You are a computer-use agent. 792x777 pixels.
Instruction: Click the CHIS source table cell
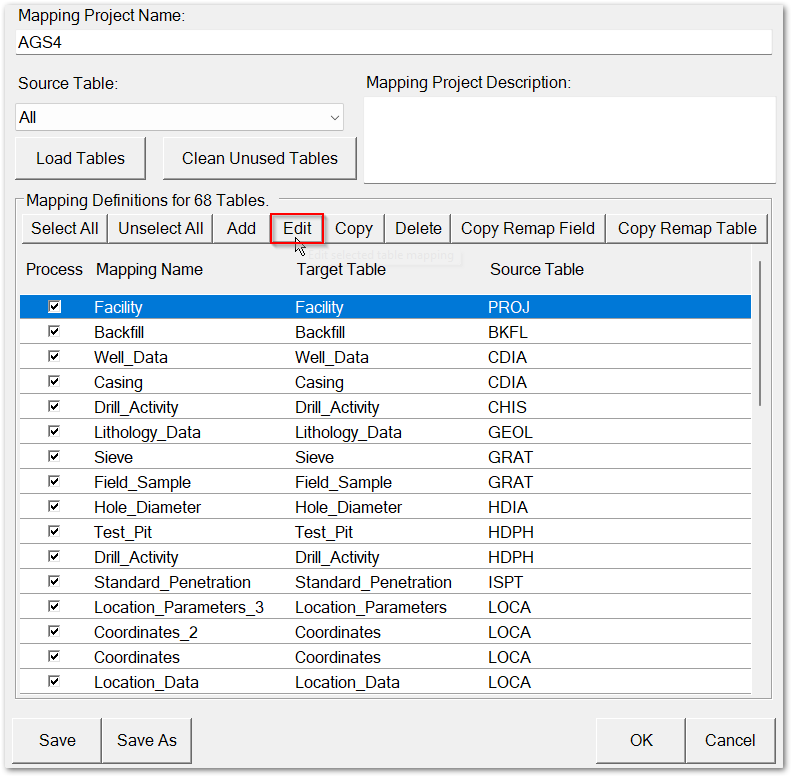tap(507, 407)
